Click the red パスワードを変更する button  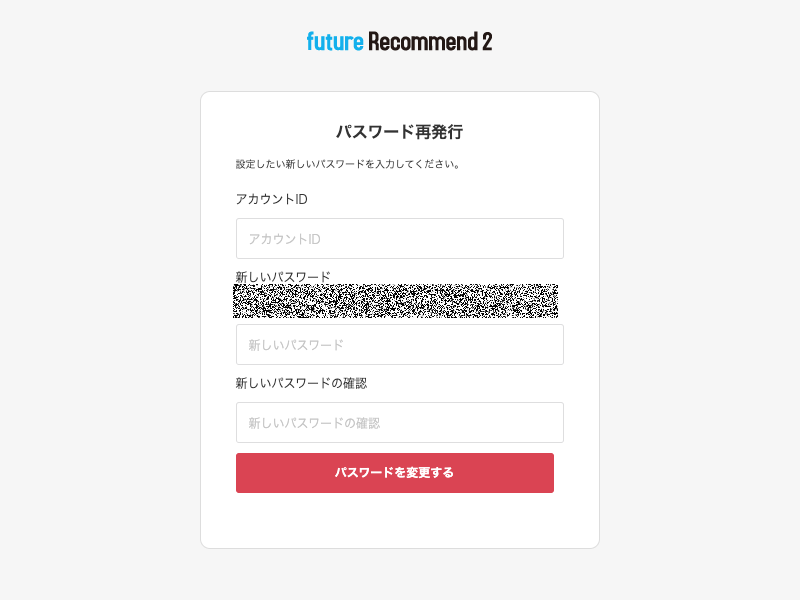[394, 473]
